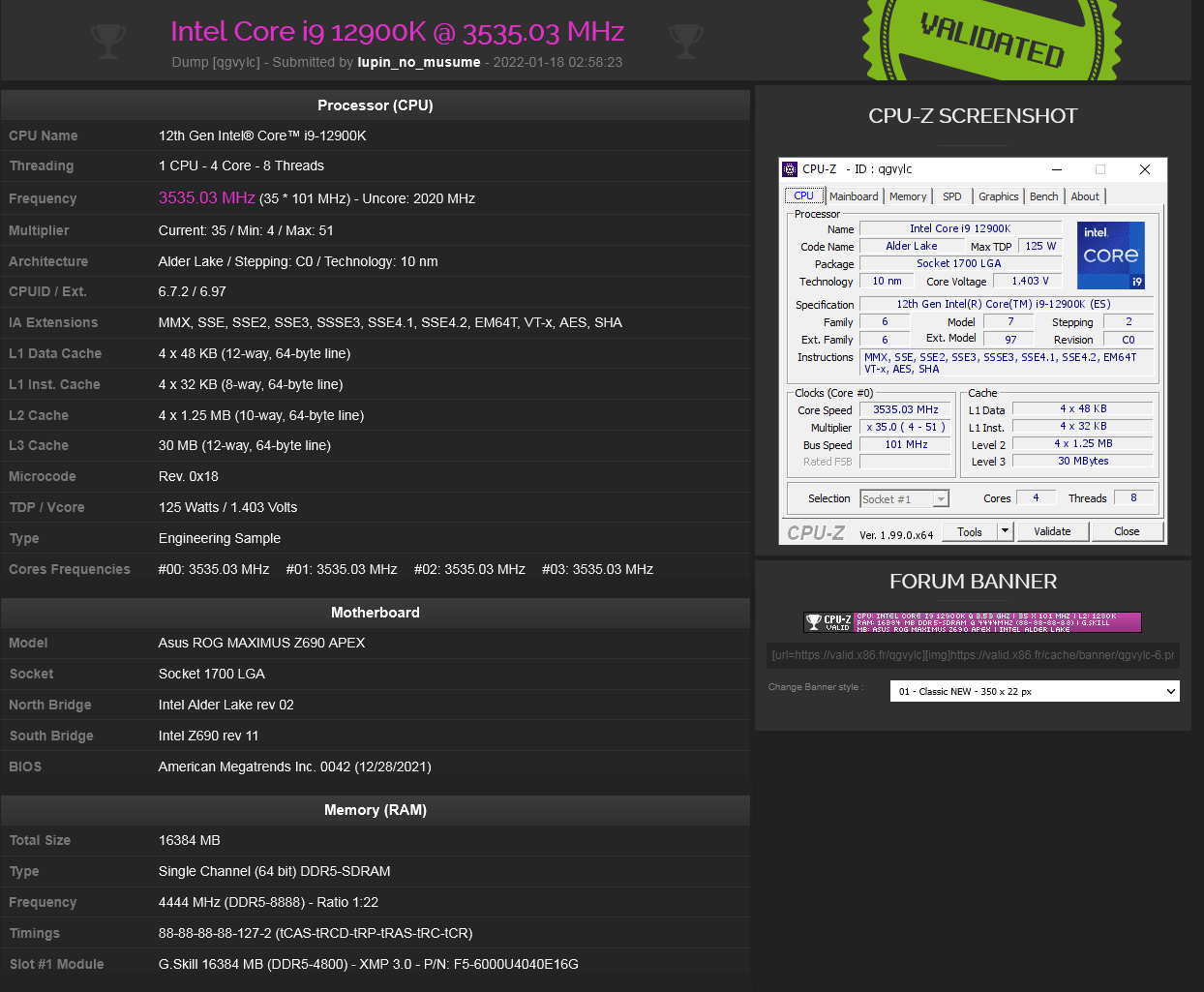
Task: Click the L1 Data Cache value 4 x 48 KB
Action: tap(255, 353)
